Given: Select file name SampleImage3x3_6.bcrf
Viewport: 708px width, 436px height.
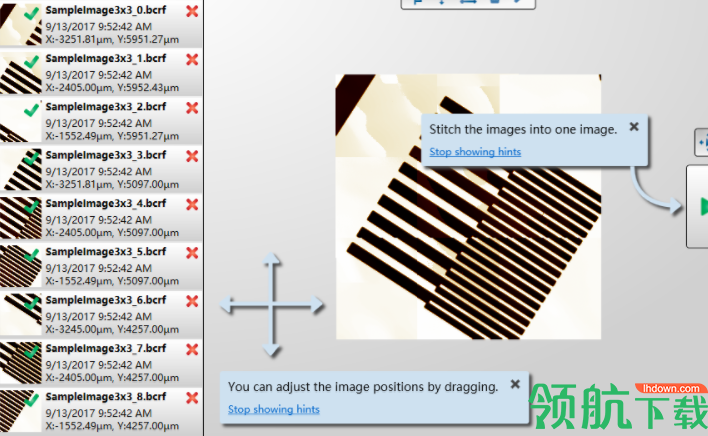Looking at the screenshot, I should (106, 300).
